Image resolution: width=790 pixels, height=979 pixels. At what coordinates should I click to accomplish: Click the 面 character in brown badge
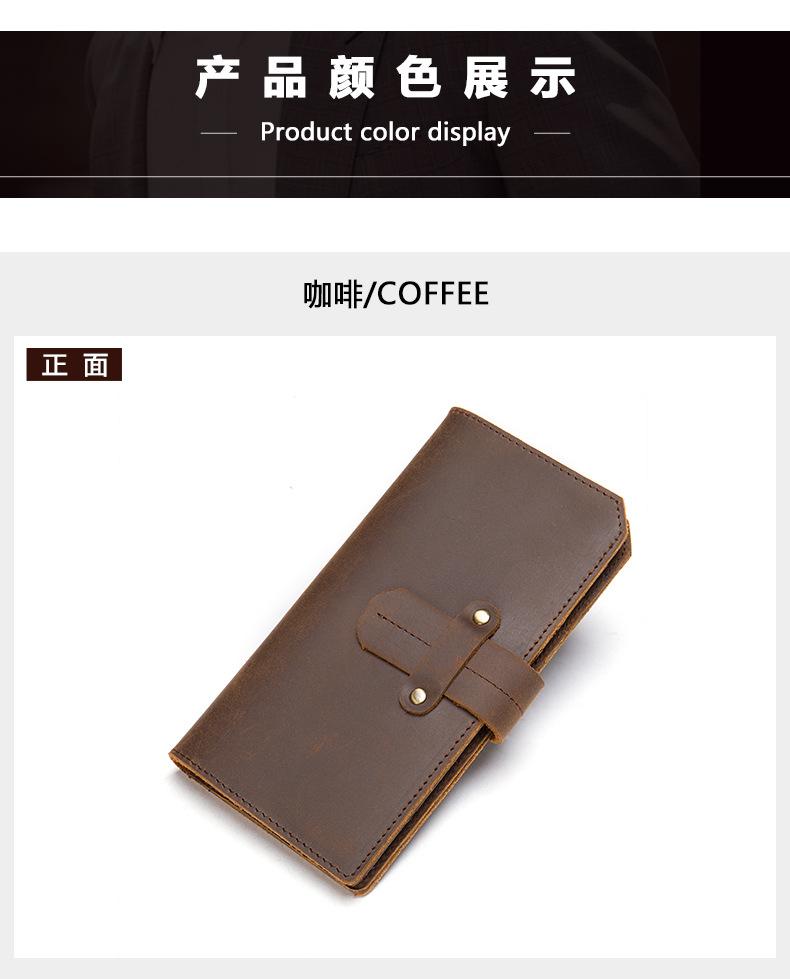click(96, 365)
